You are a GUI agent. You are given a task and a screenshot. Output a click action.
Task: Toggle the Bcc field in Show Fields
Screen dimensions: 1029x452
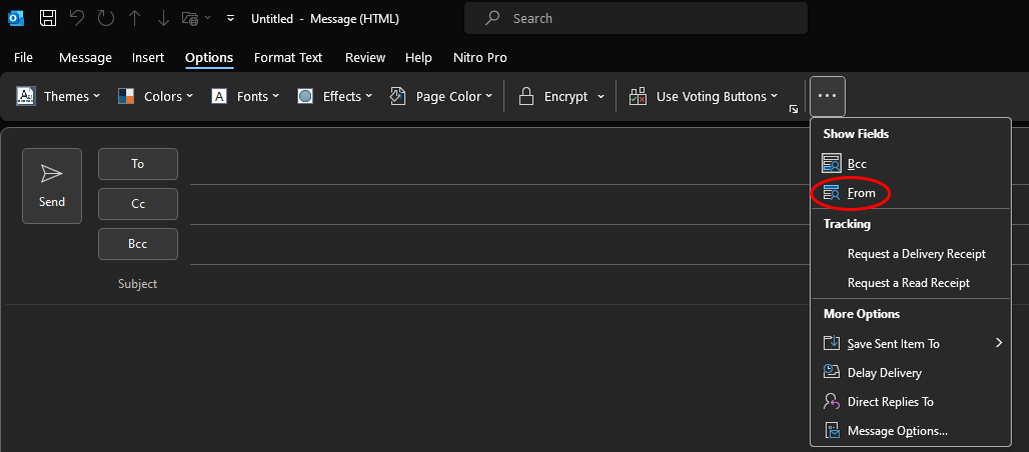[856, 163]
